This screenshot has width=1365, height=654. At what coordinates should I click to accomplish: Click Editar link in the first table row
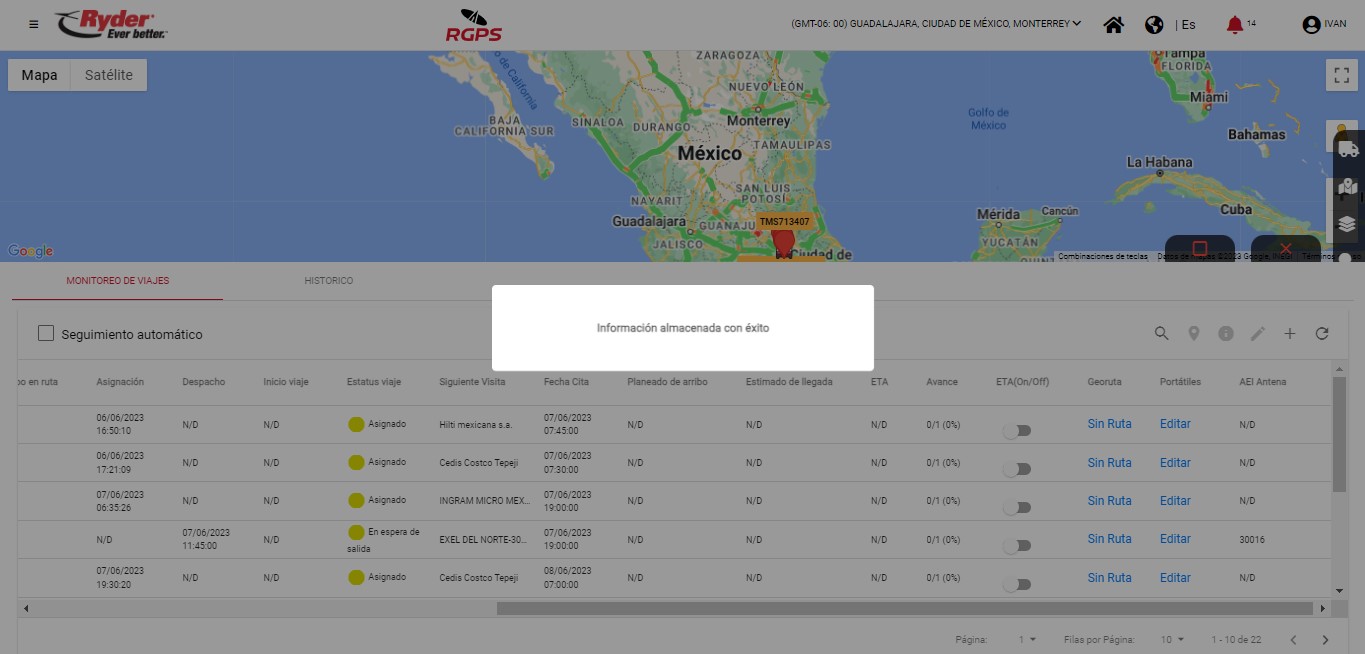[x=1175, y=424]
